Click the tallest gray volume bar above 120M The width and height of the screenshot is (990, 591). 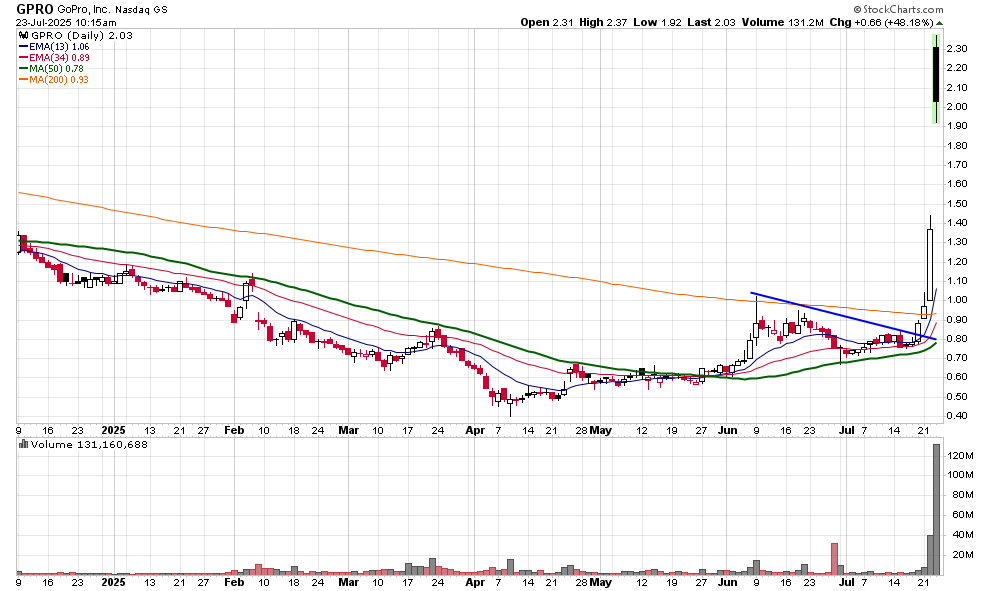pyautogui.click(x=936, y=510)
